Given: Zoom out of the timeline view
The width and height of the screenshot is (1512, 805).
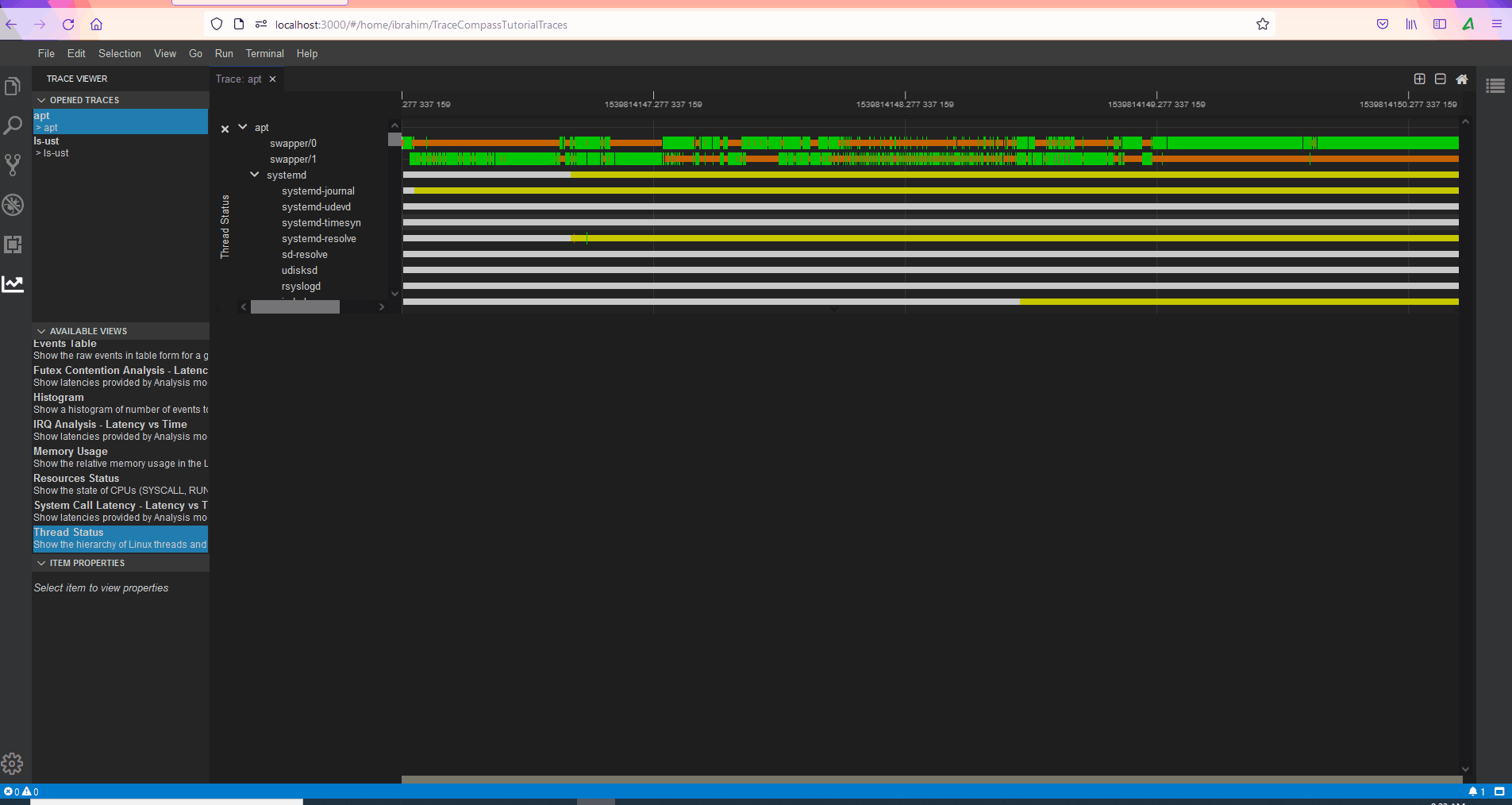Looking at the screenshot, I should (x=1441, y=79).
